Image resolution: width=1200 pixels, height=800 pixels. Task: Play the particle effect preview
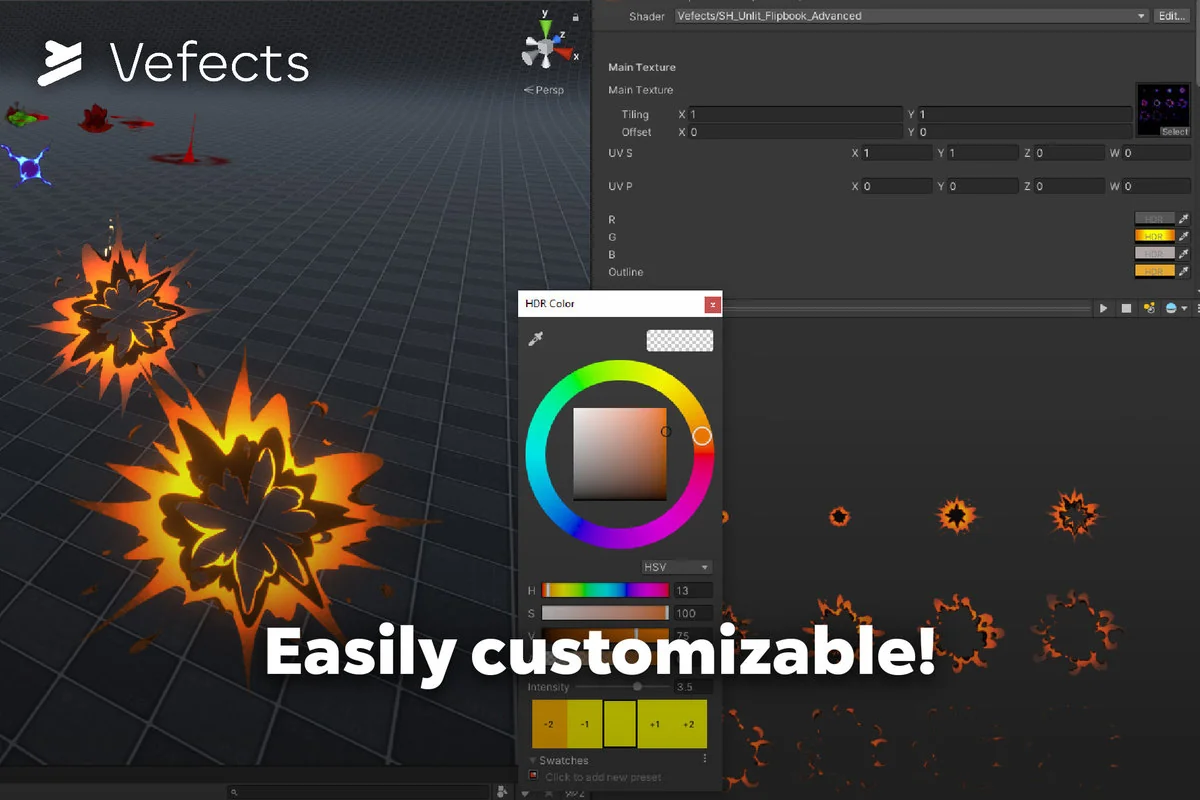click(1102, 307)
